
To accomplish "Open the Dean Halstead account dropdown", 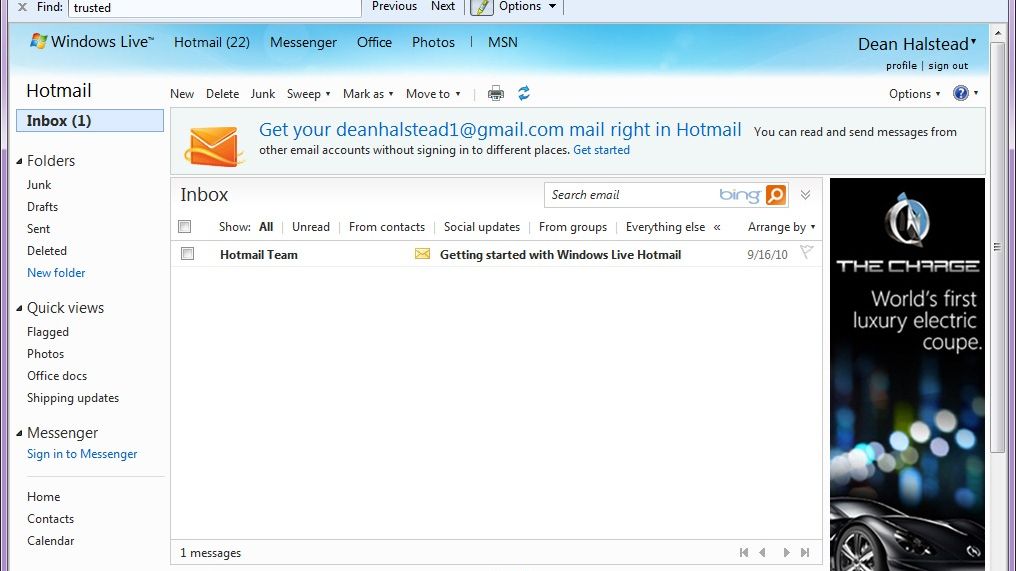I will 917,44.
